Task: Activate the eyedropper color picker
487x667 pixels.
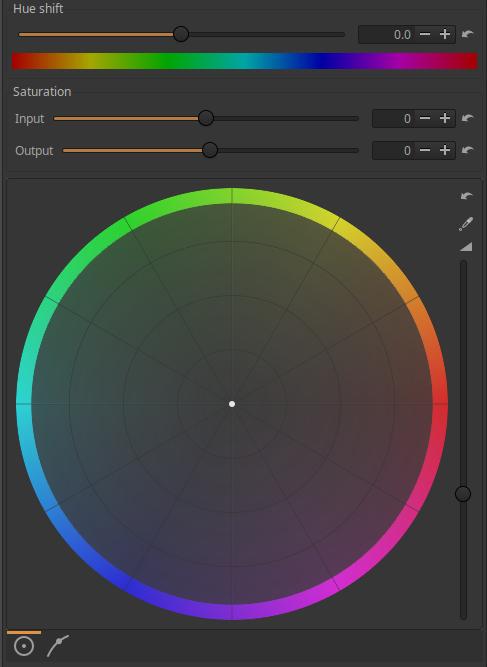Action: [466, 224]
